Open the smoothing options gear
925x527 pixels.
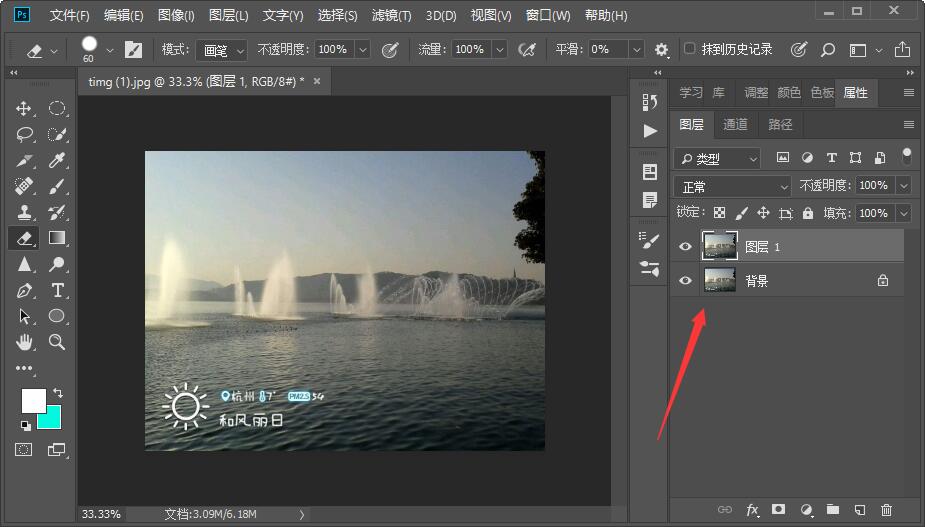click(x=661, y=50)
